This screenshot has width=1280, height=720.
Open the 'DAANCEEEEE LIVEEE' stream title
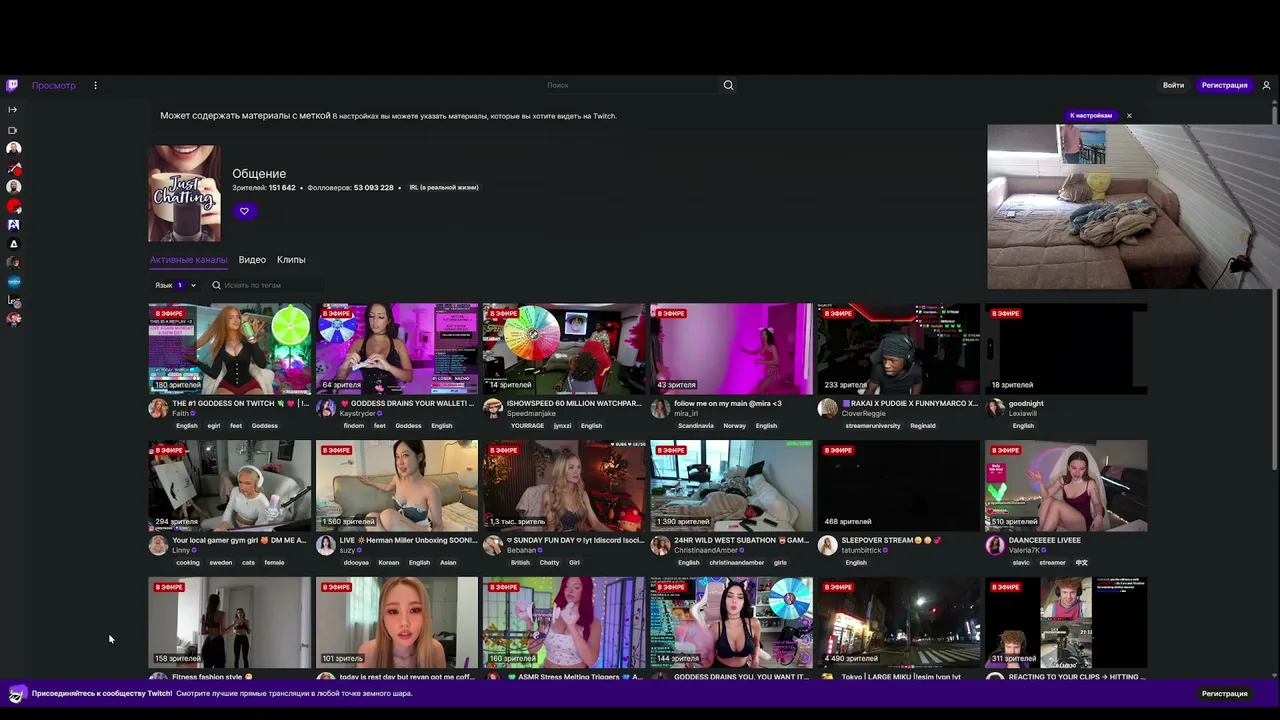pos(1045,540)
